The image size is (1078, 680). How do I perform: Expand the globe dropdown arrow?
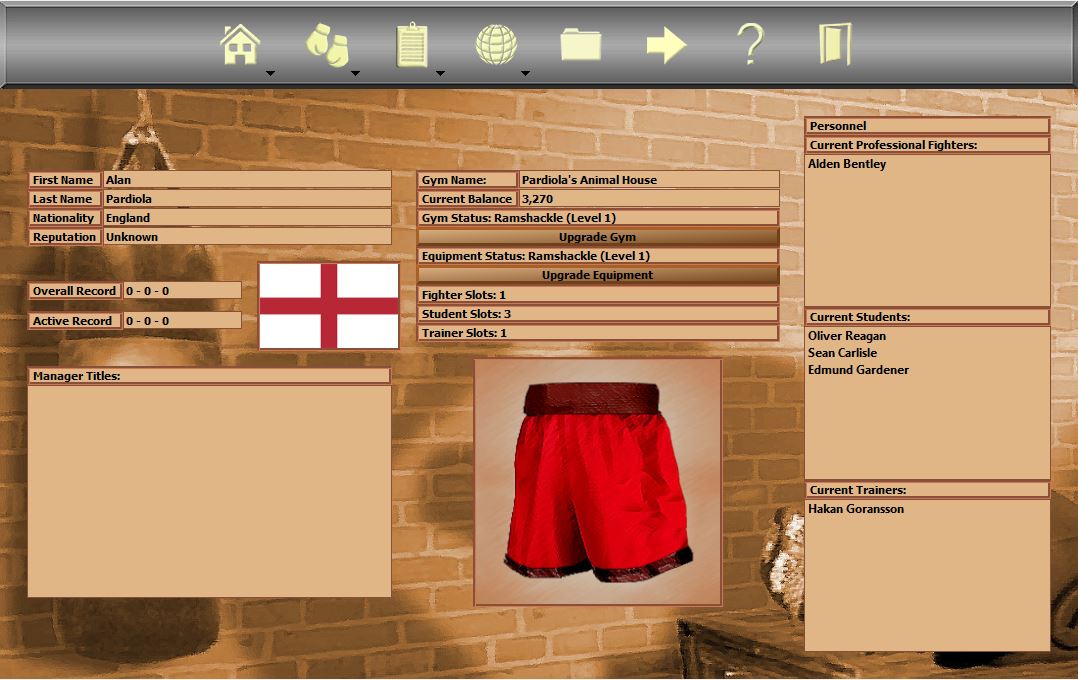click(x=525, y=73)
